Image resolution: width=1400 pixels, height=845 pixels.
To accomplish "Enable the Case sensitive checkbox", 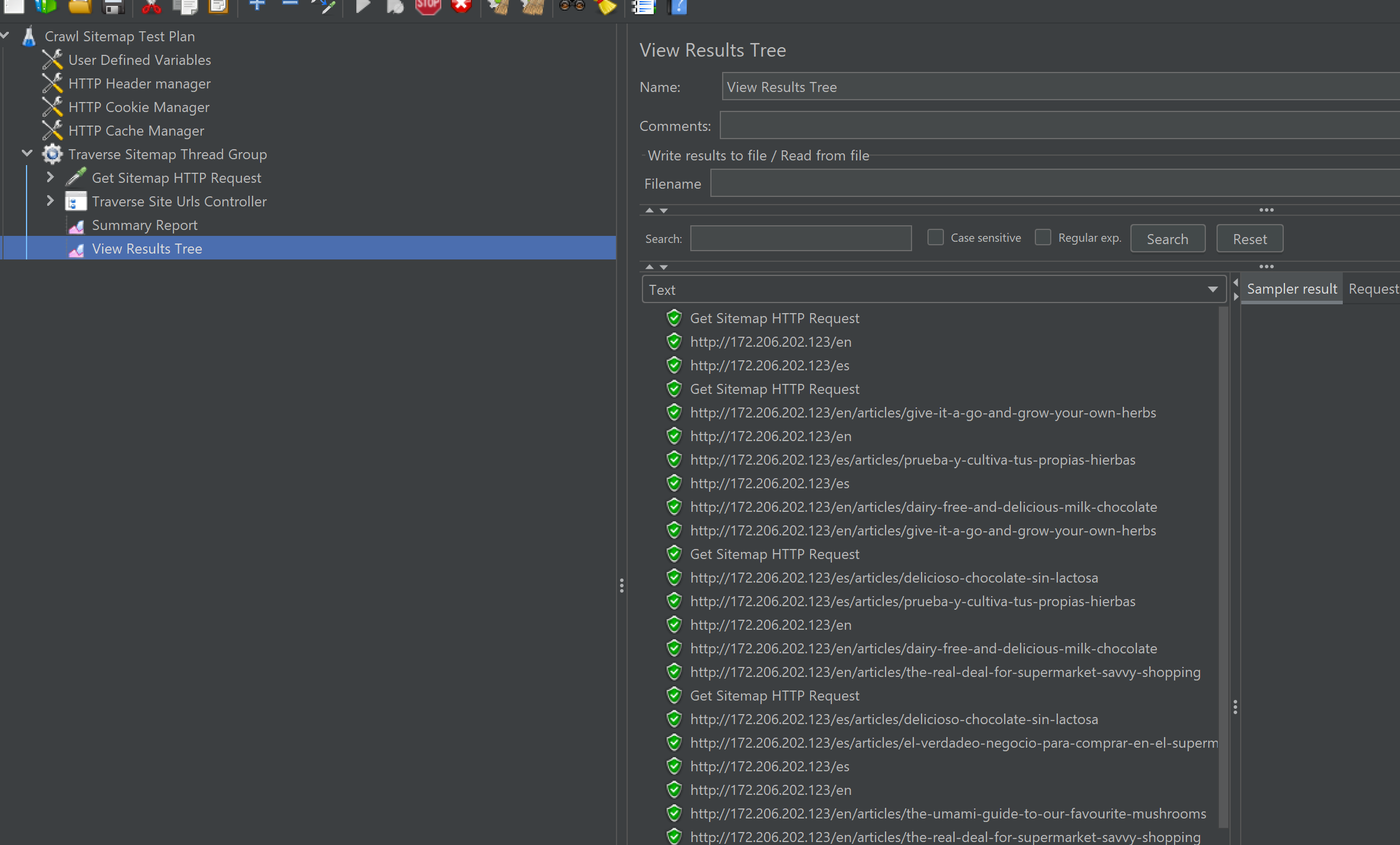I will pos(935,238).
